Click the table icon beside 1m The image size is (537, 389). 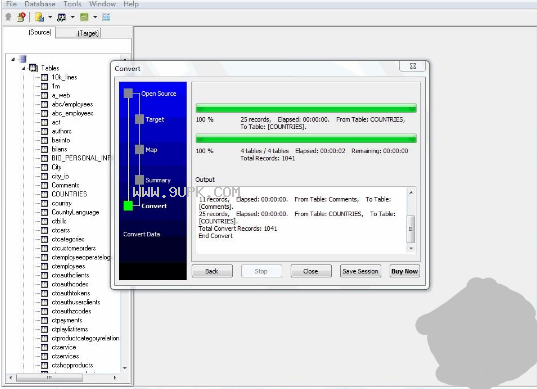tap(44, 86)
